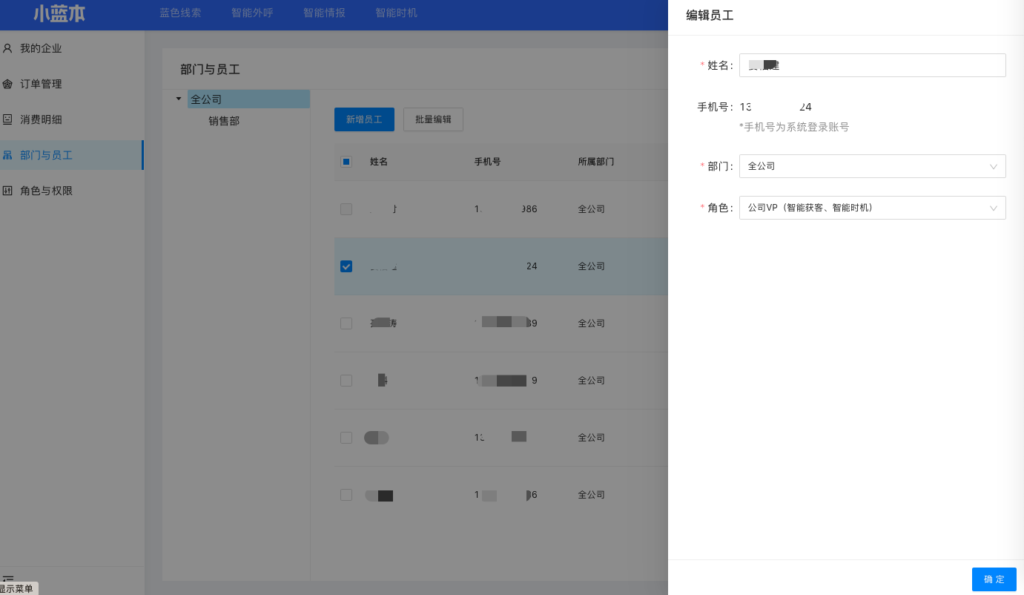Click the person icon beside 我的企业
Image resolution: width=1024 pixels, height=595 pixels.
coord(8,48)
